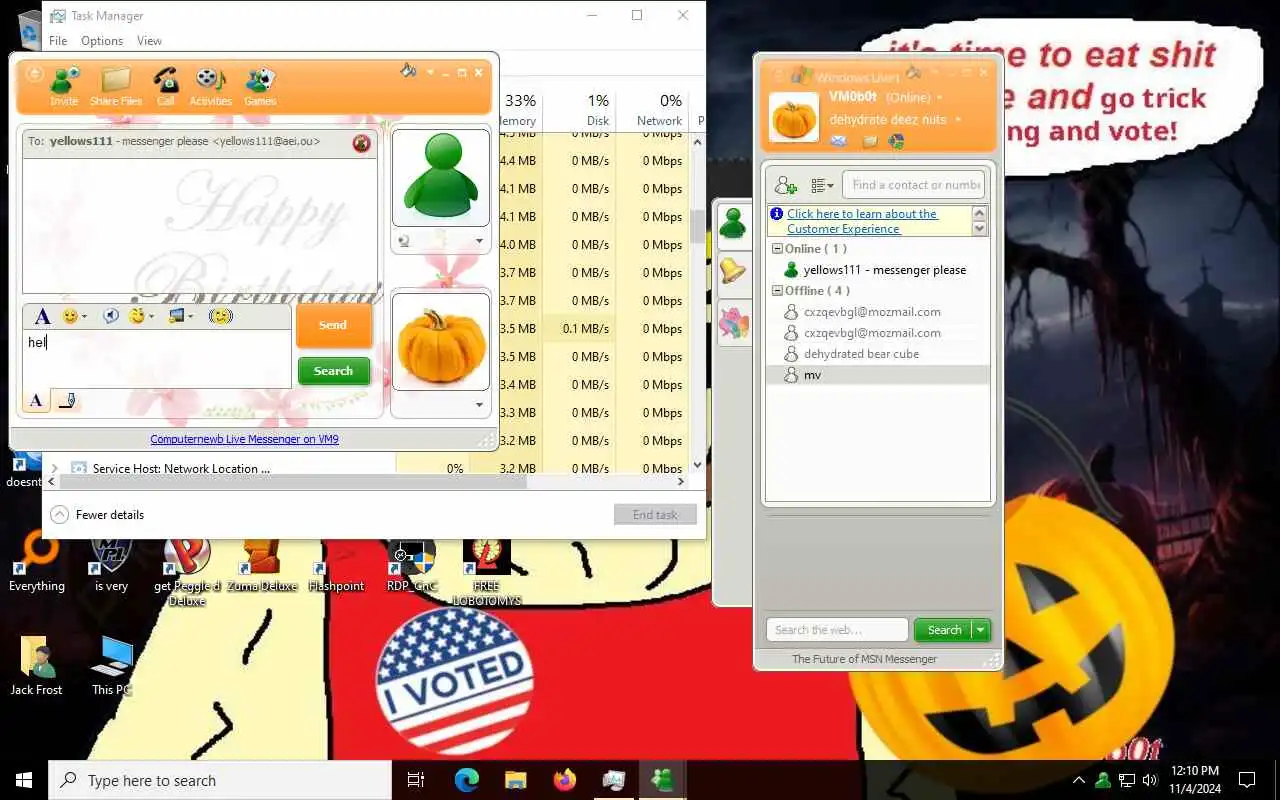Start a Call from the chat toolbar
The width and height of the screenshot is (1280, 800).
tap(165, 86)
